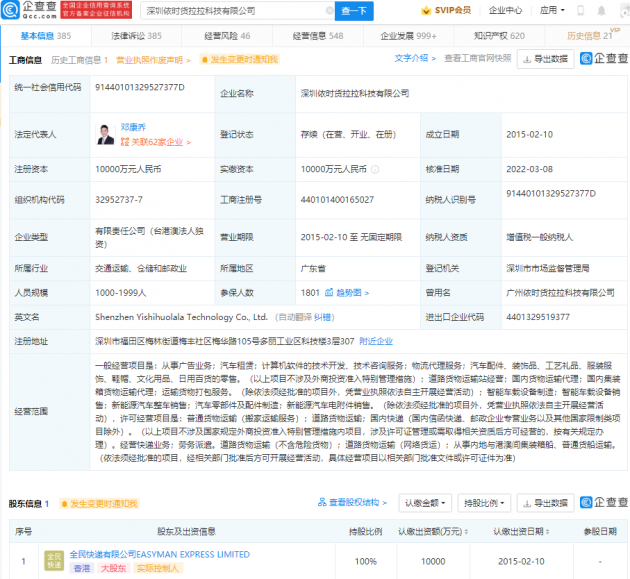Expand the 认缴金额 dropdown

coord(425,503)
